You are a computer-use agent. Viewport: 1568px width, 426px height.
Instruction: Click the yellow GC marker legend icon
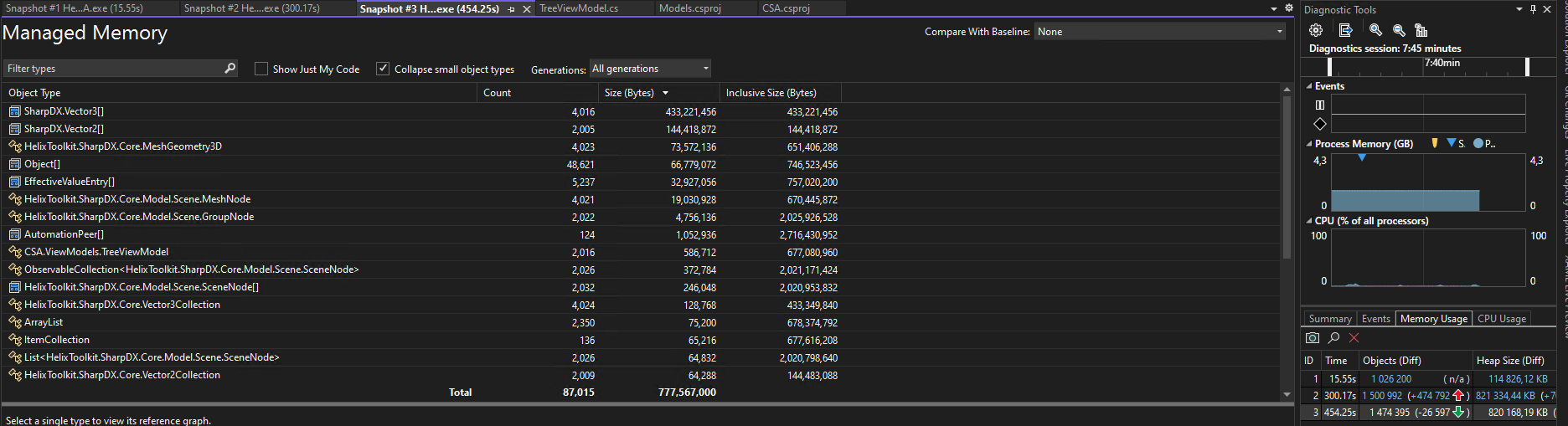(1435, 144)
